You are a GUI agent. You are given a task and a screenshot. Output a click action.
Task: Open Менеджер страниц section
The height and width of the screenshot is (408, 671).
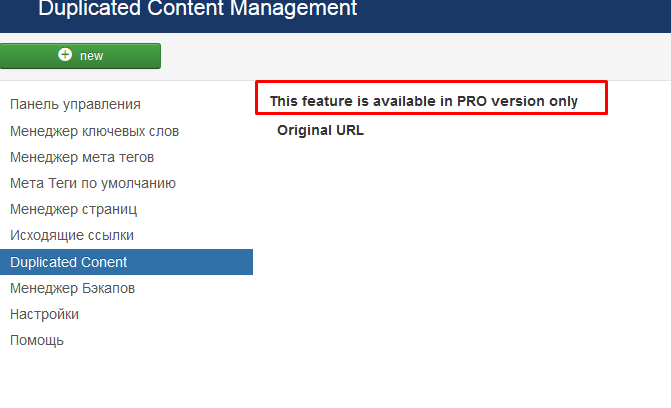pyautogui.click(x=74, y=209)
